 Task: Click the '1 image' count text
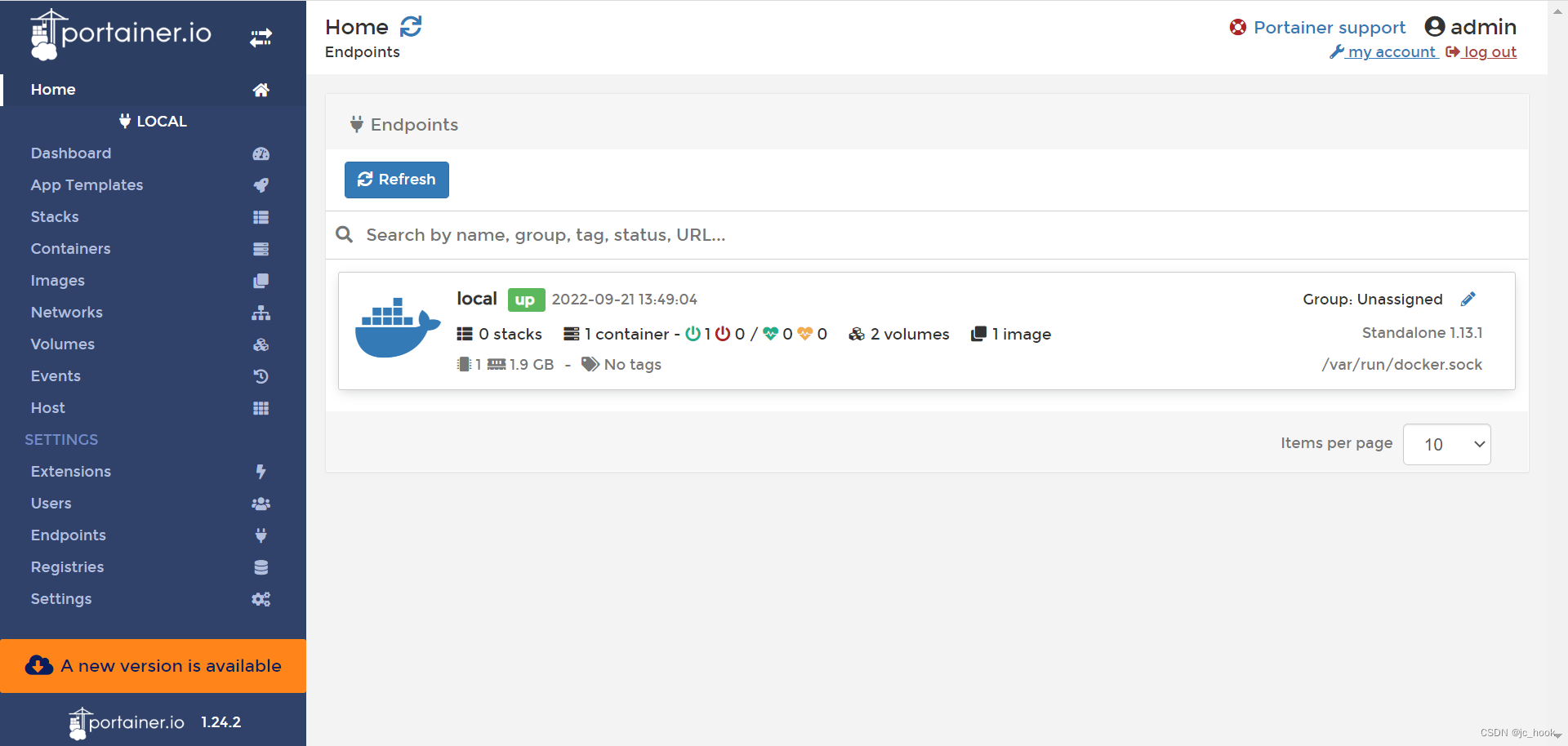[x=1021, y=334]
